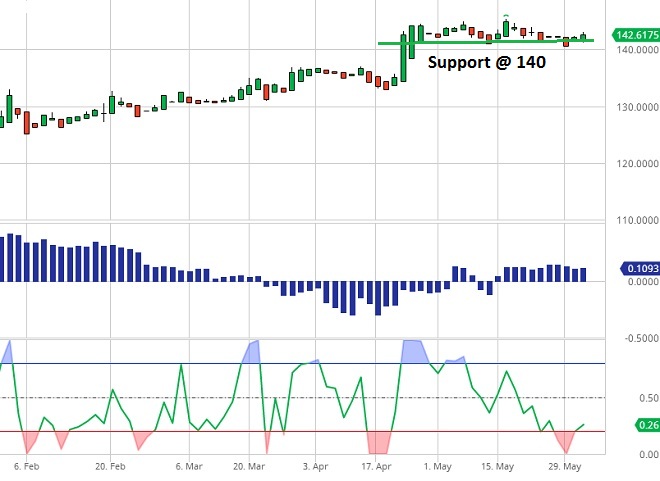Click the 0.1093 histogram value label
660x481 pixels.
(641, 268)
